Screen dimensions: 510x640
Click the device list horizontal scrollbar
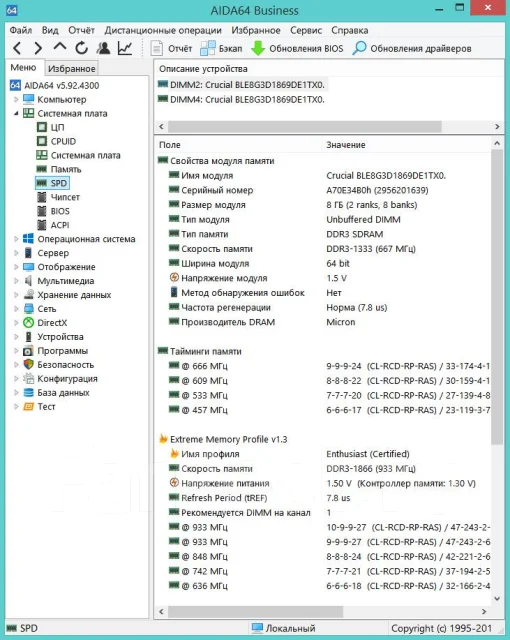click(305, 127)
